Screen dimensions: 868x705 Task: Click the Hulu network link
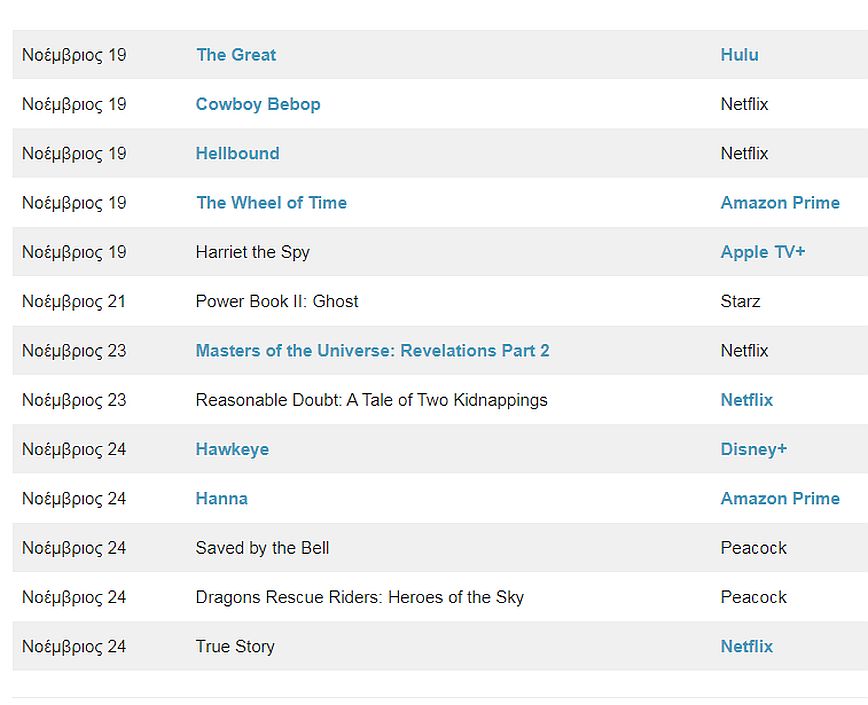click(x=739, y=55)
